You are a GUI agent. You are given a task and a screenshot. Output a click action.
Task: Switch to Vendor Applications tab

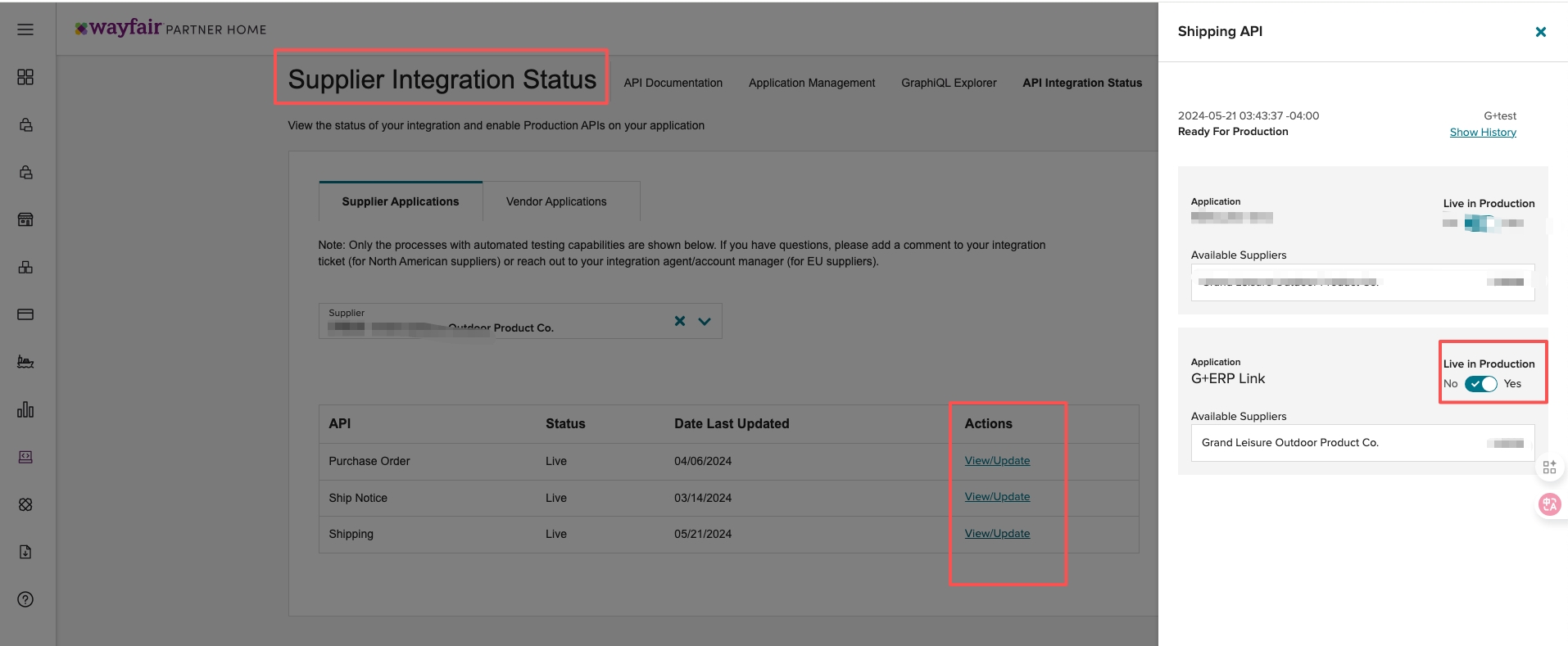(556, 201)
